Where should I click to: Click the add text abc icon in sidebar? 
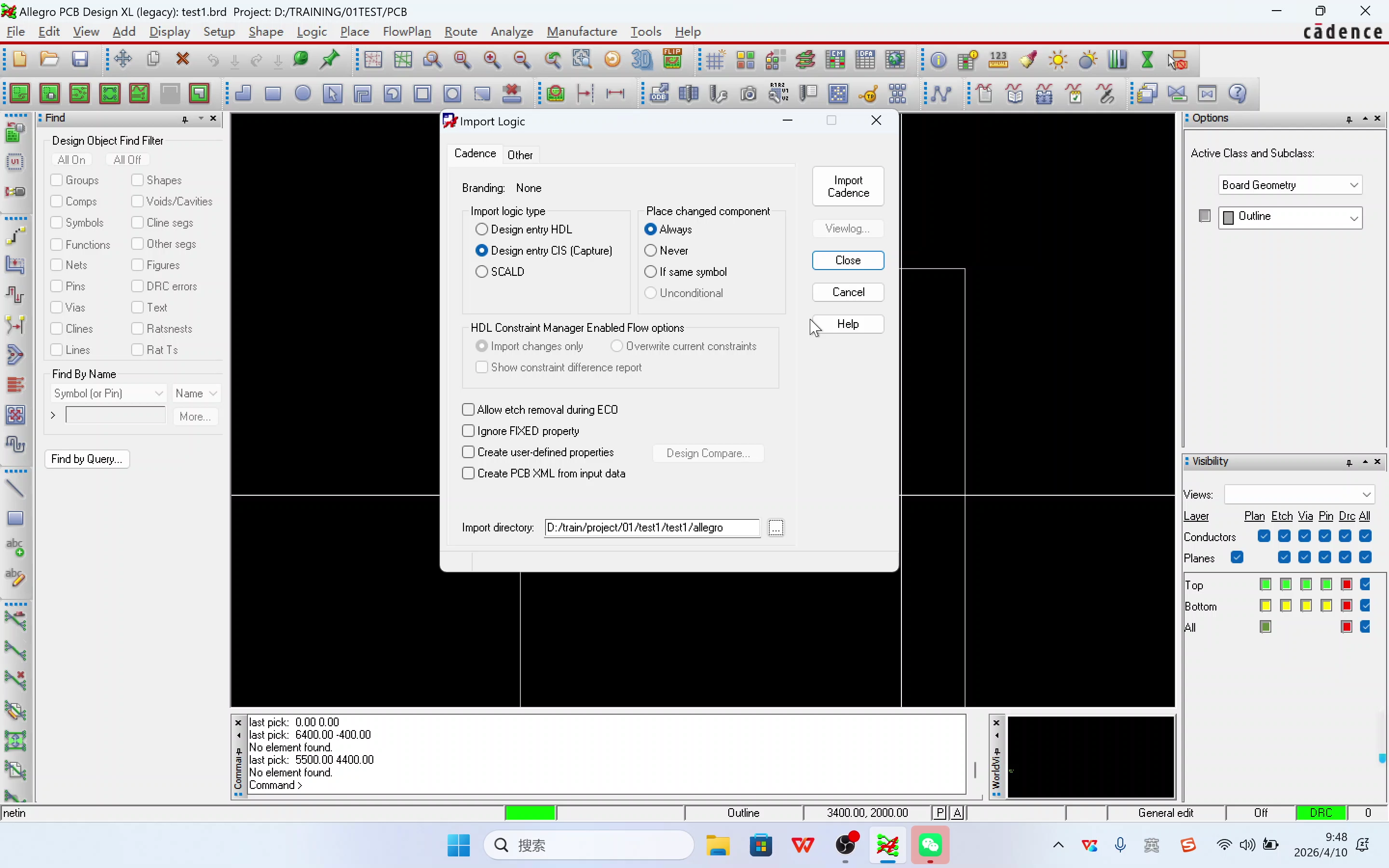(15, 547)
